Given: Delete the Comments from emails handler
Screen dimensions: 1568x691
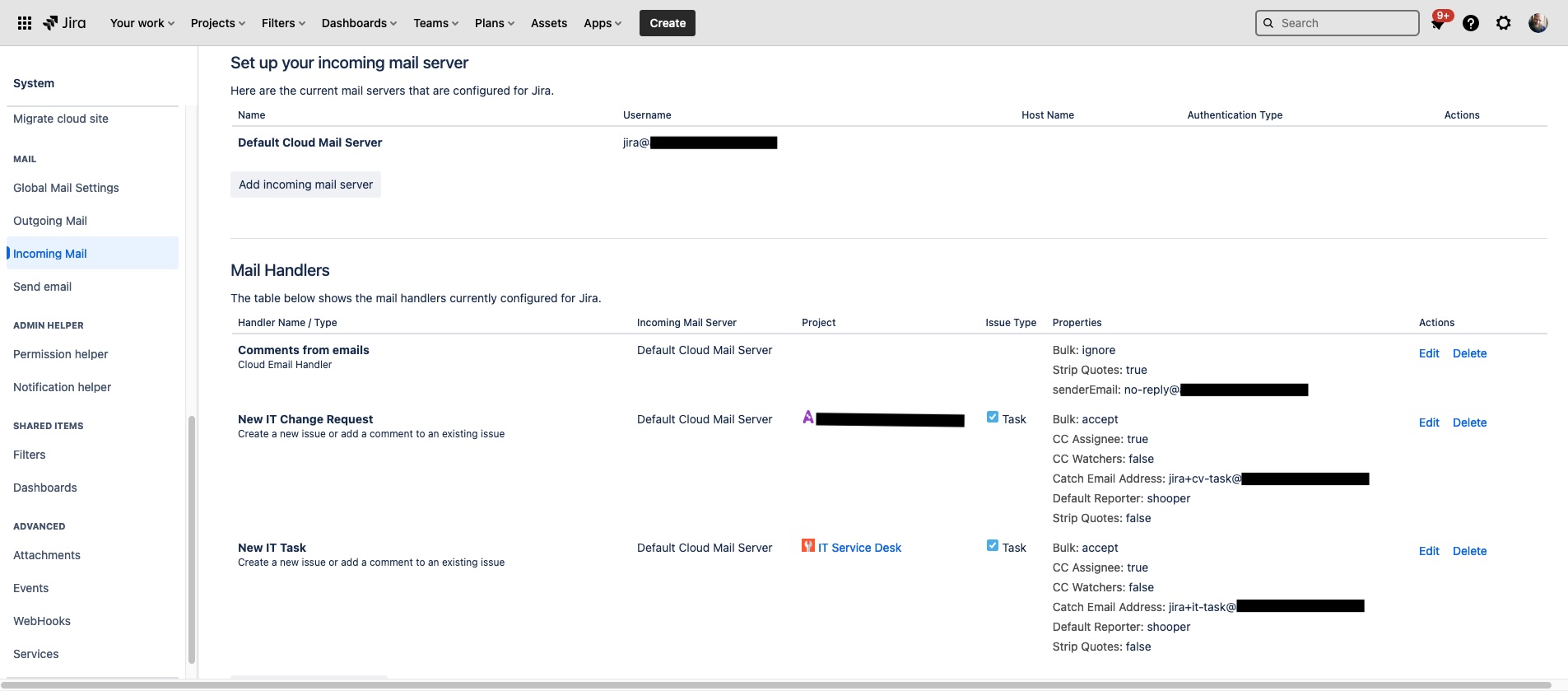Looking at the screenshot, I should [x=1469, y=353].
